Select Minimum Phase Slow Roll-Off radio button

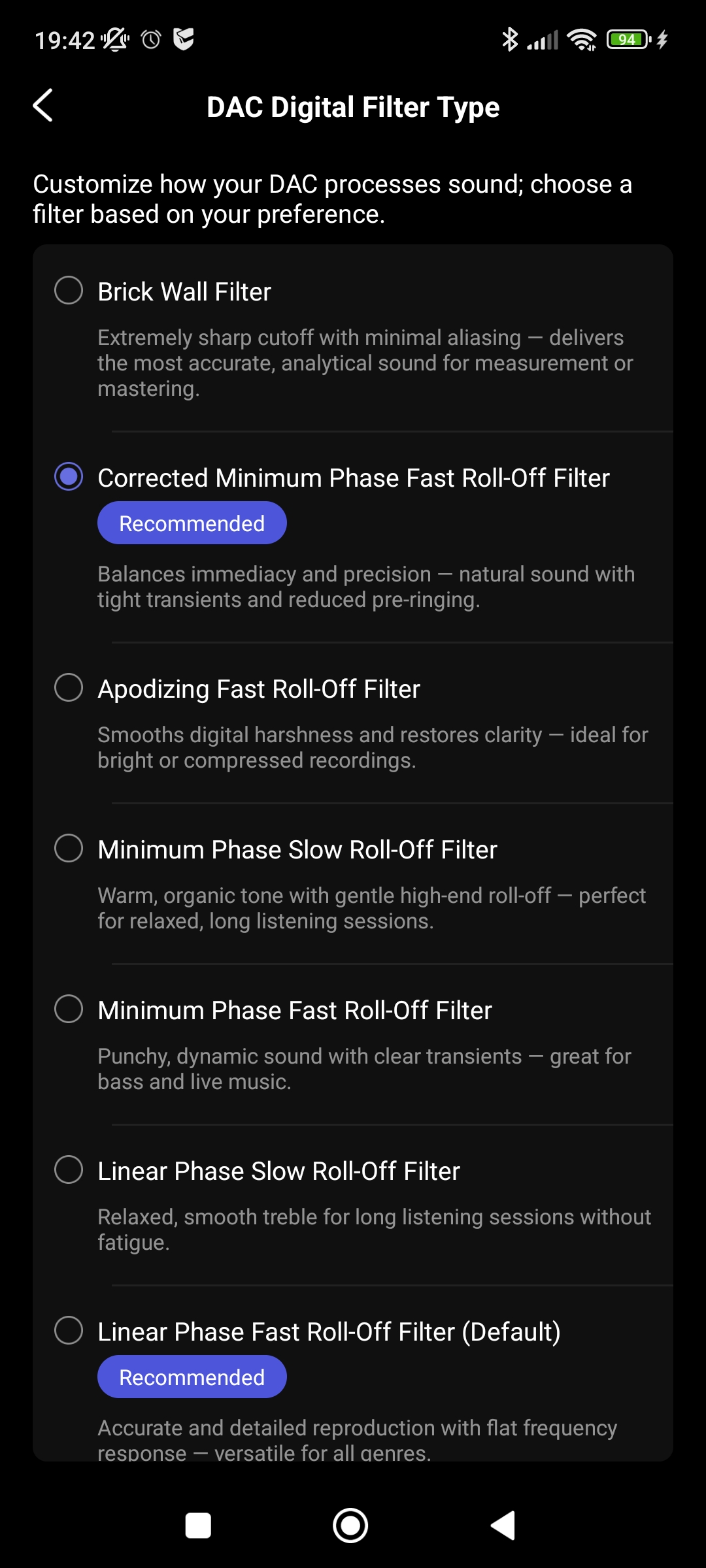69,848
